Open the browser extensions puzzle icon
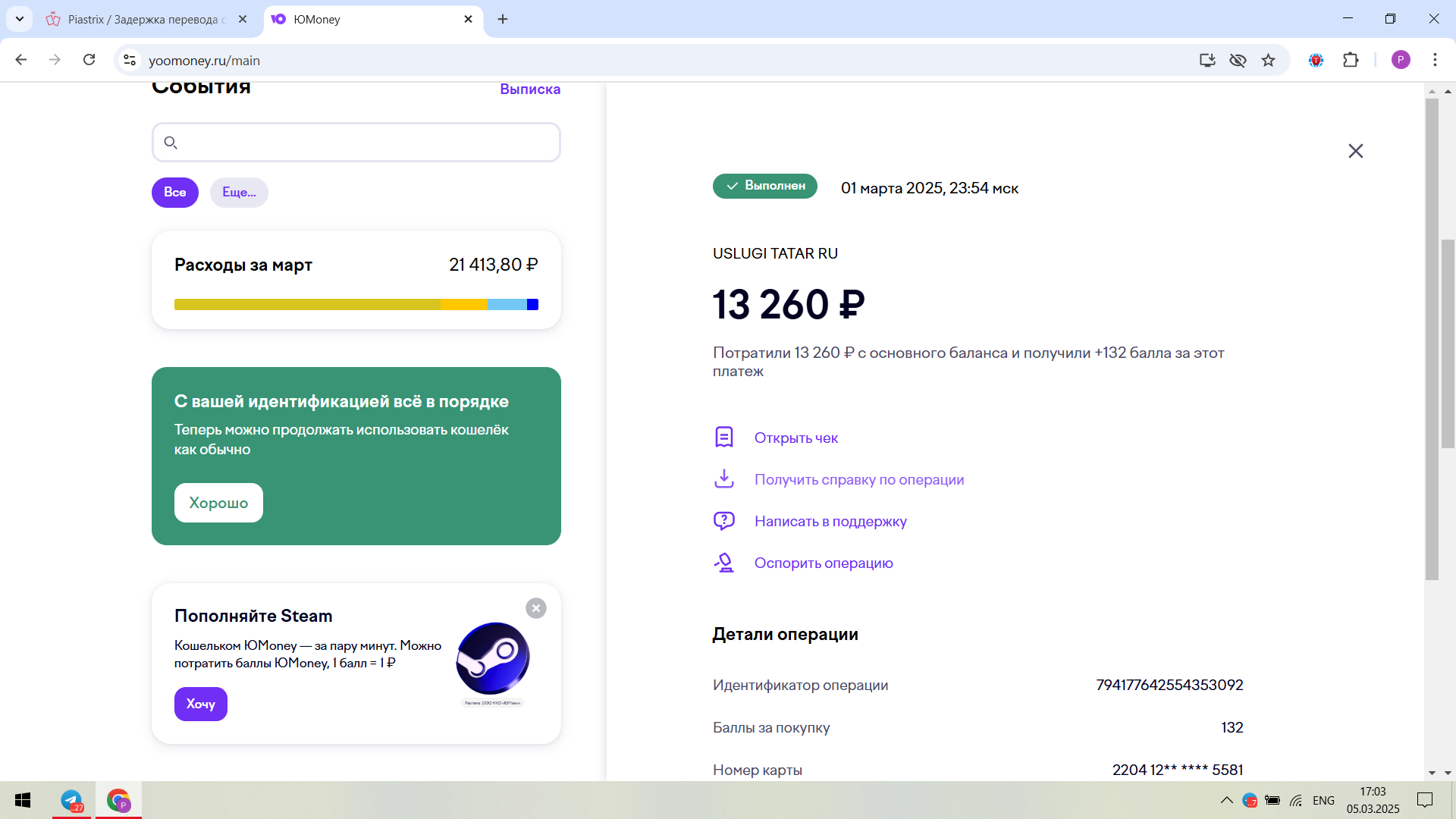Screen dimensions: 1456x819 tap(1351, 60)
